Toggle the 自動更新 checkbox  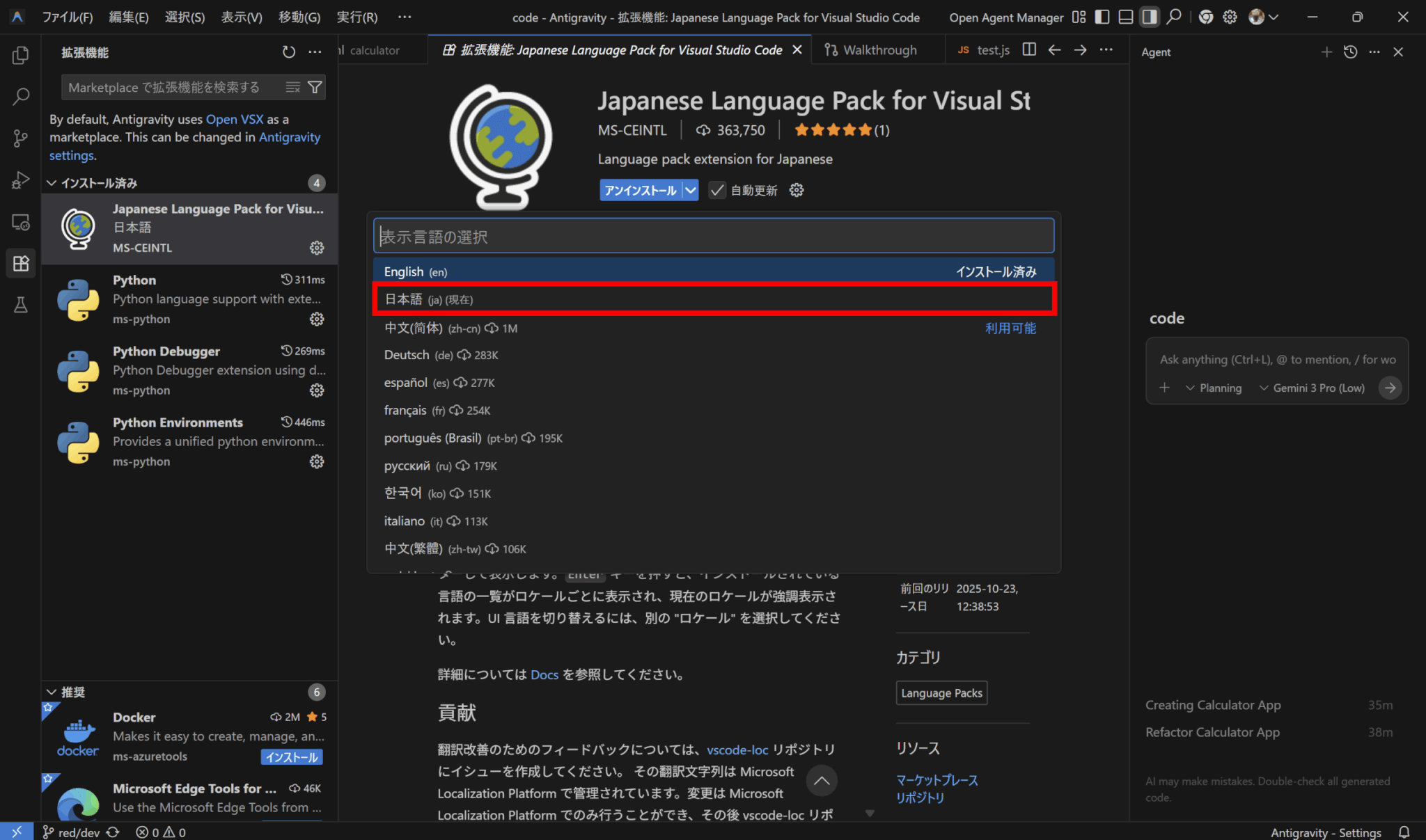(717, 190)
